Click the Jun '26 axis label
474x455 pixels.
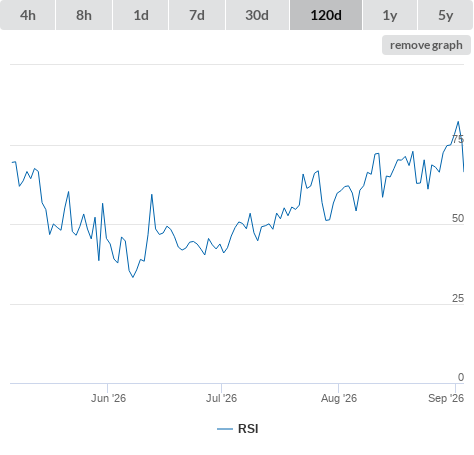pyautogui.click(x=108, y=398)
